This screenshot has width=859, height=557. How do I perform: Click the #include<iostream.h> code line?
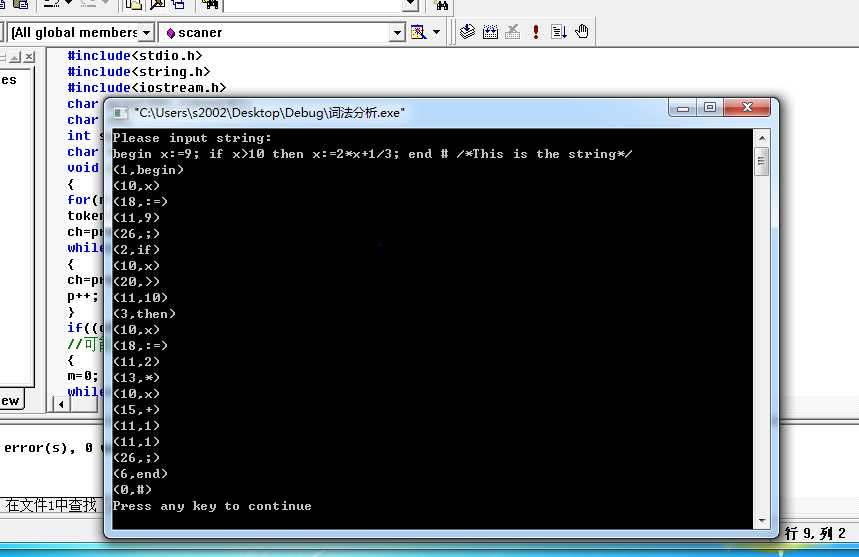coord(146,88)
